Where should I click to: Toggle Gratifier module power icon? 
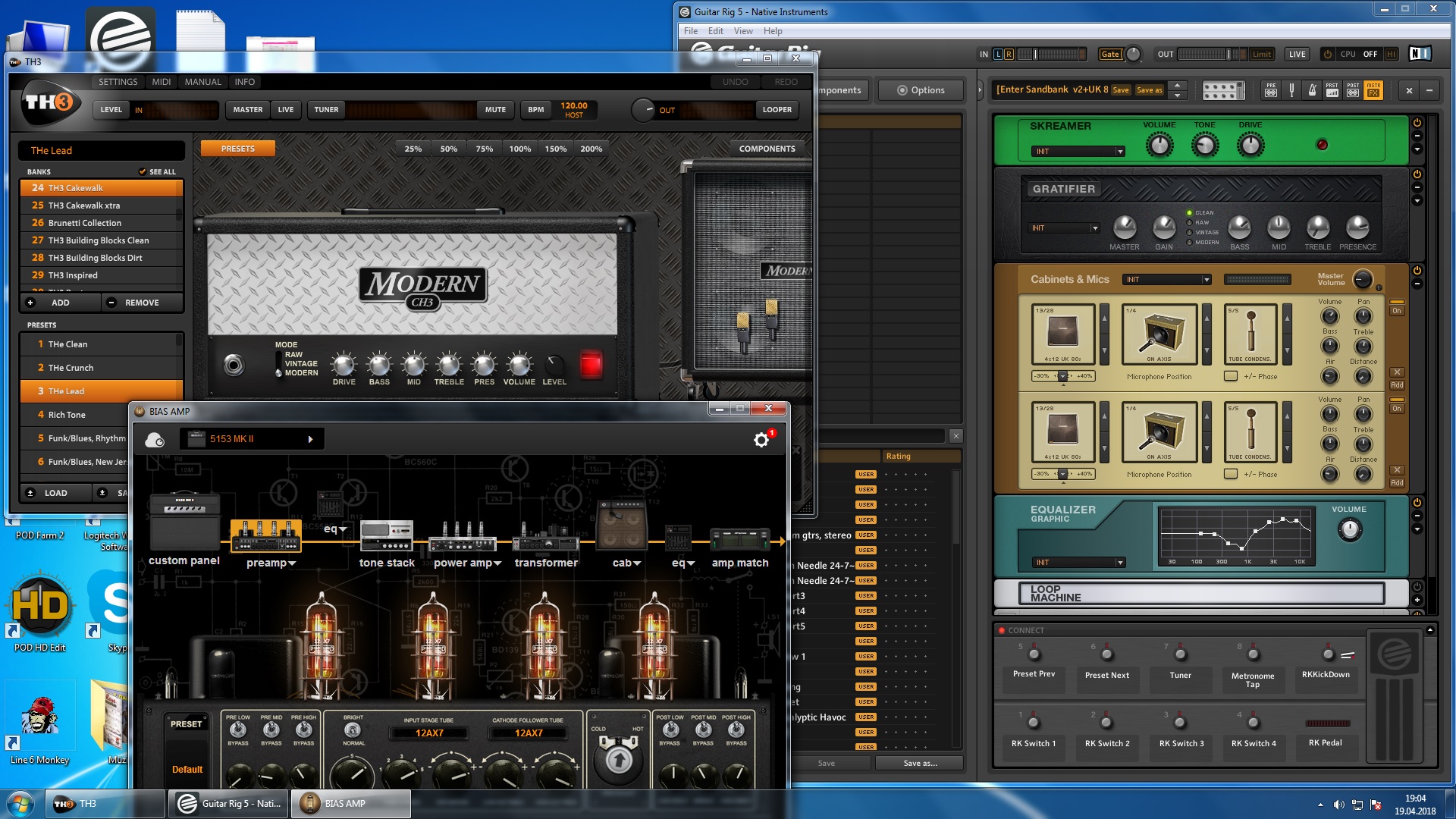click(x=1417, y=174)
